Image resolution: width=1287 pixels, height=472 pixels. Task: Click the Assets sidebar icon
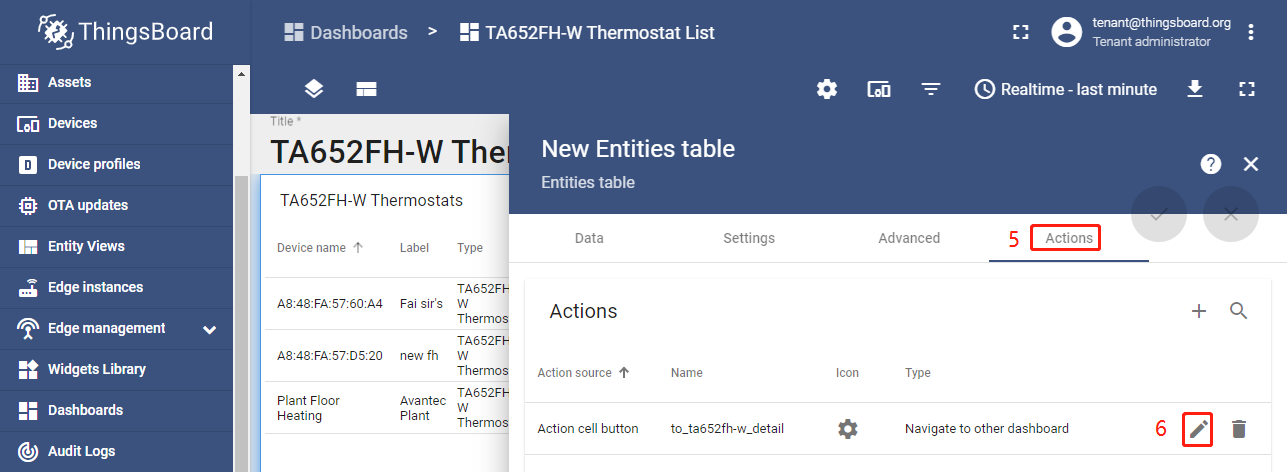click(29, 82)
